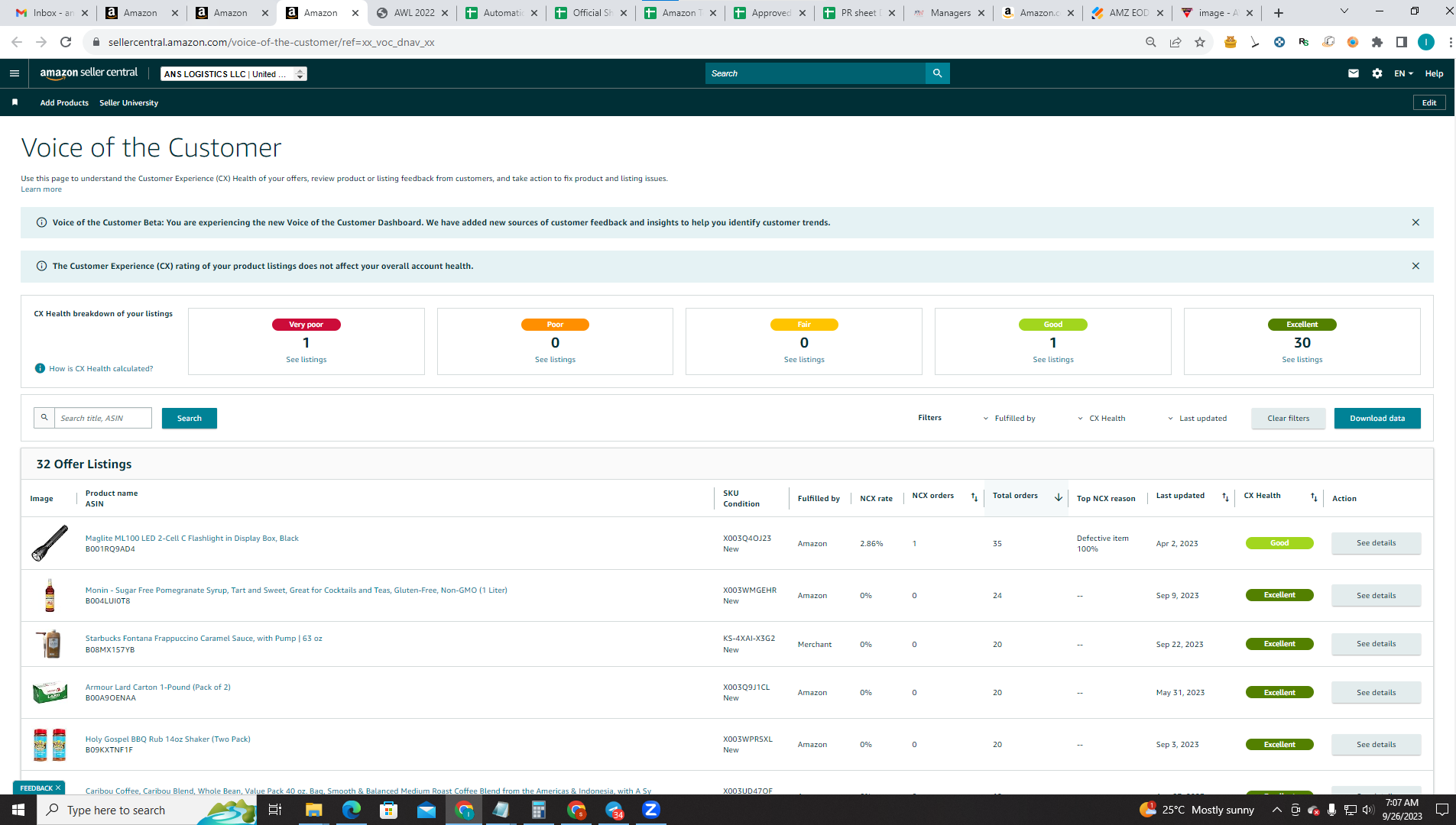See listings under Excellent
This screenshot has height=825, width=1456.
[x=1302, y=360]
